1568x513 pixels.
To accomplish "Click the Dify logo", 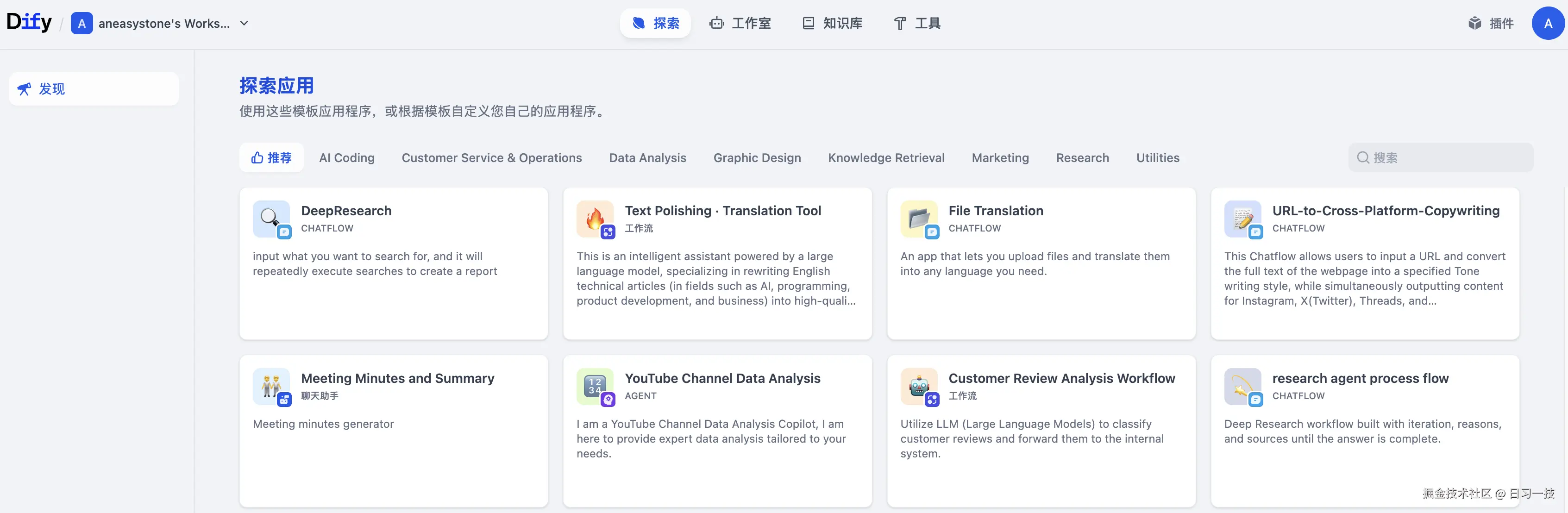I will coord(29,22).
